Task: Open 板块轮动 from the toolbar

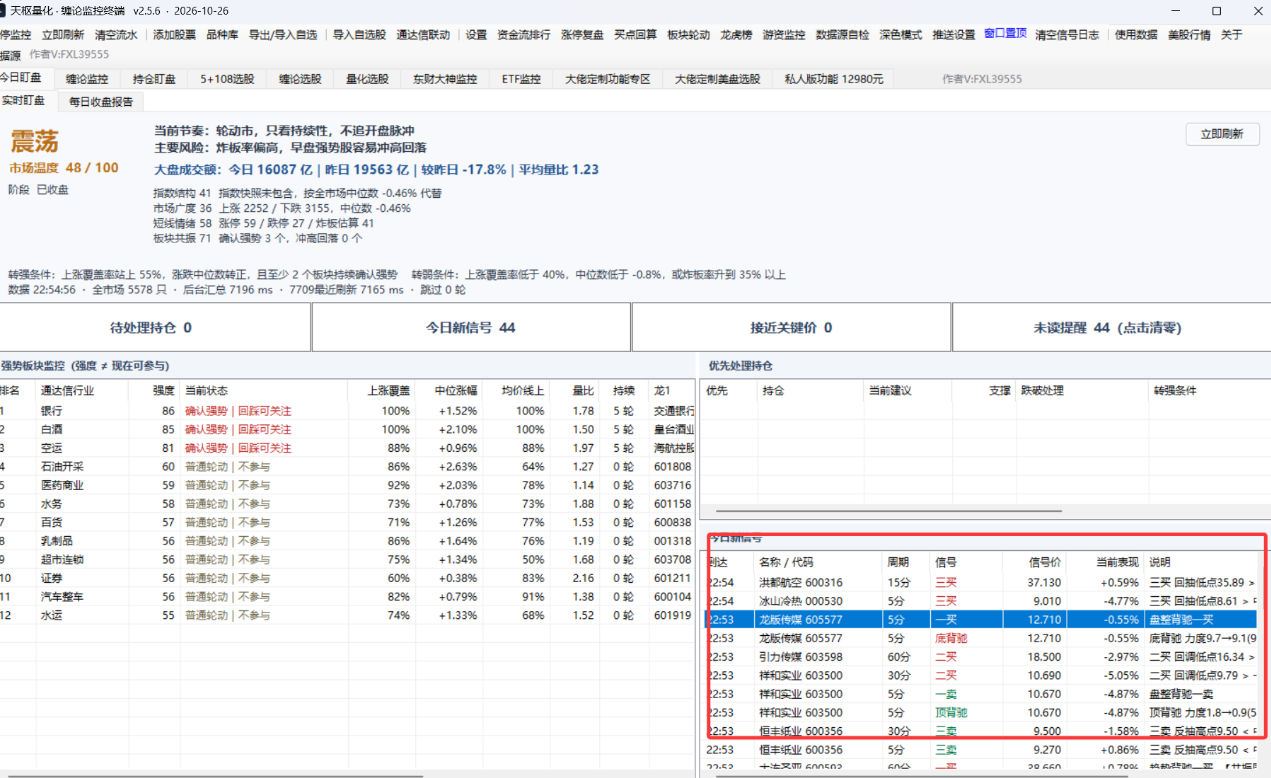Action: click(x=688, y=34)
